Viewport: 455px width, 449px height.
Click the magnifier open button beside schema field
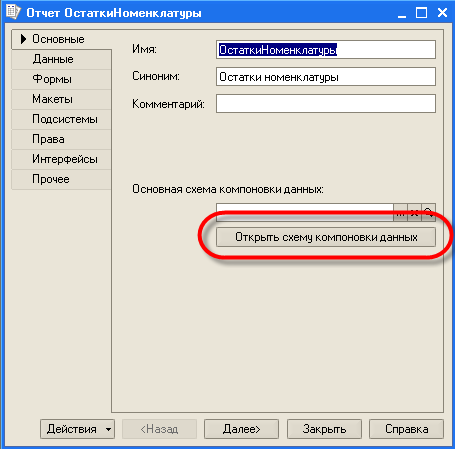coord(429,213)
